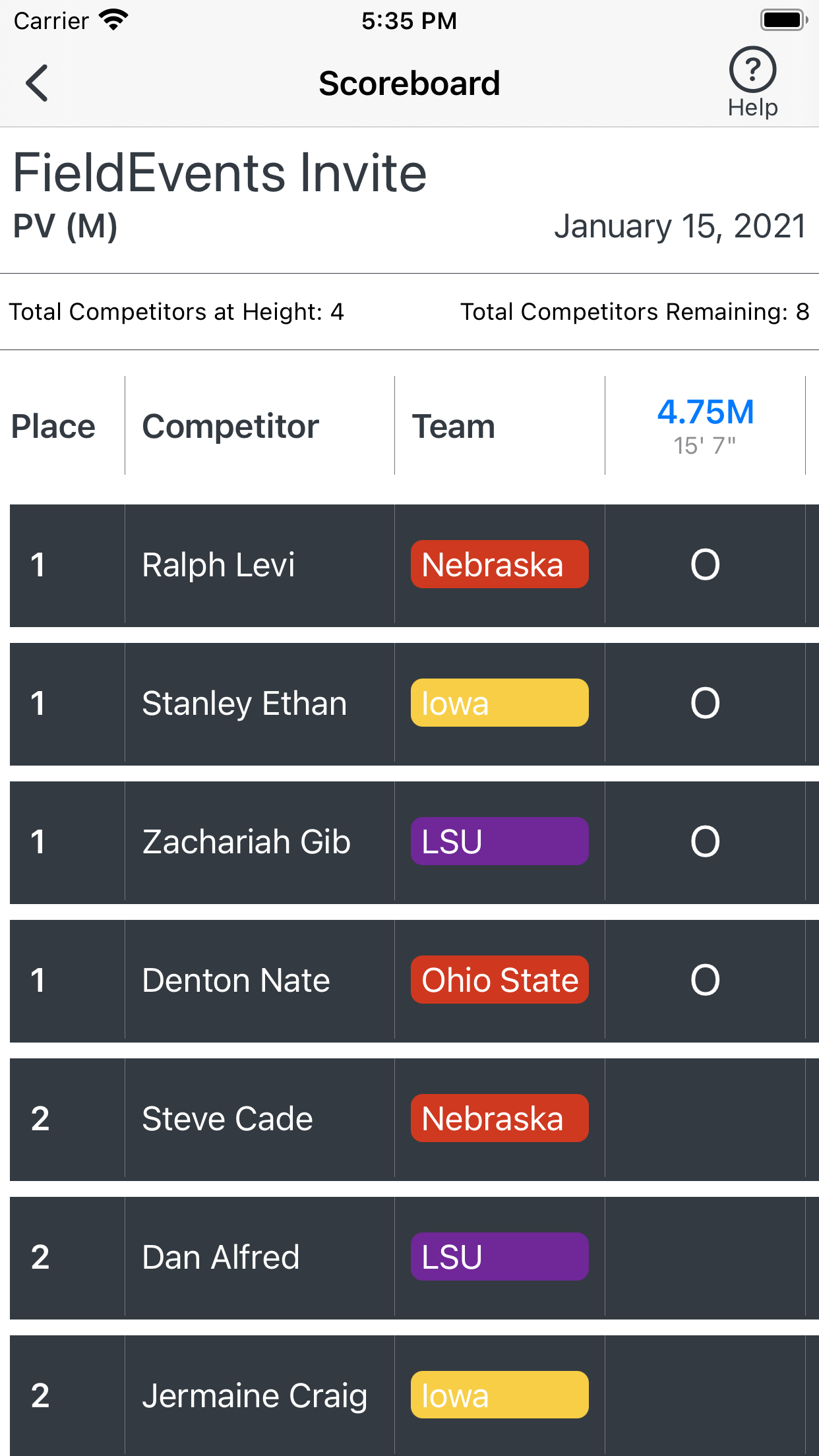Select competitor Dan Alfred
The image size is (819, 1456).
[221, 1258]
